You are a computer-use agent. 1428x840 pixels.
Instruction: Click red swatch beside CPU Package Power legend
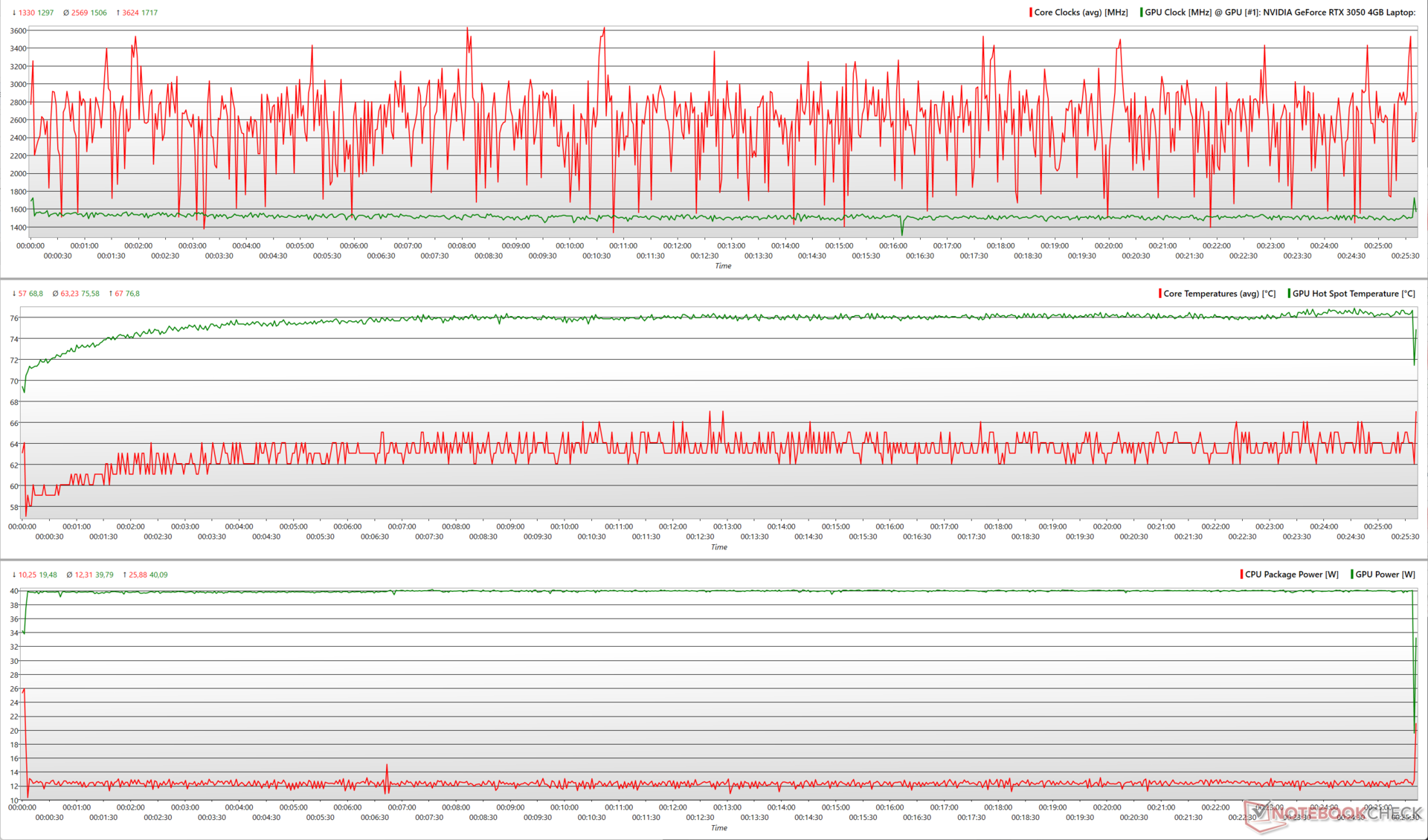(1241, 575)
